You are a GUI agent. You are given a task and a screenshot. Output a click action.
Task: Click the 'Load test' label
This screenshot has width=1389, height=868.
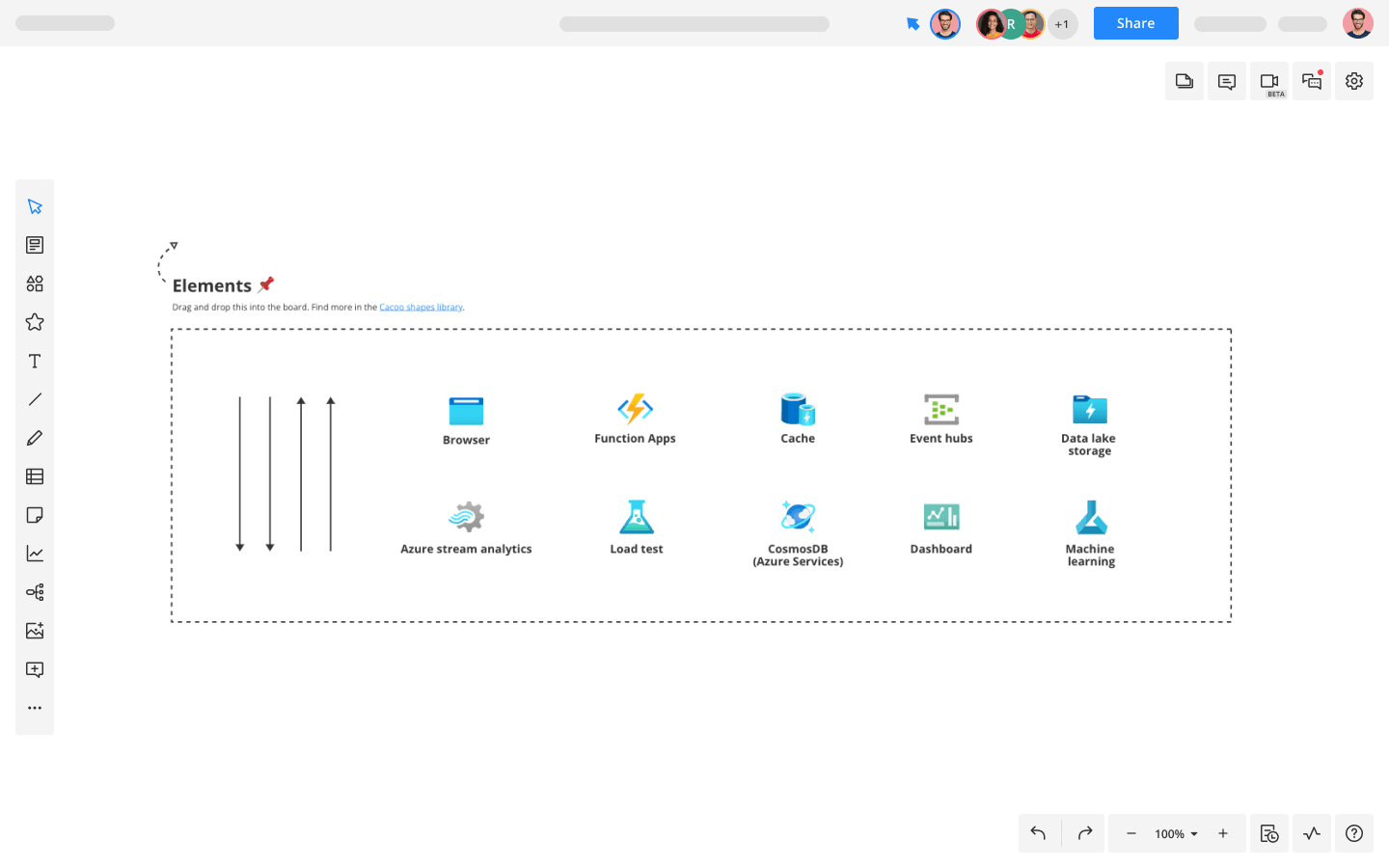point(637,550)
